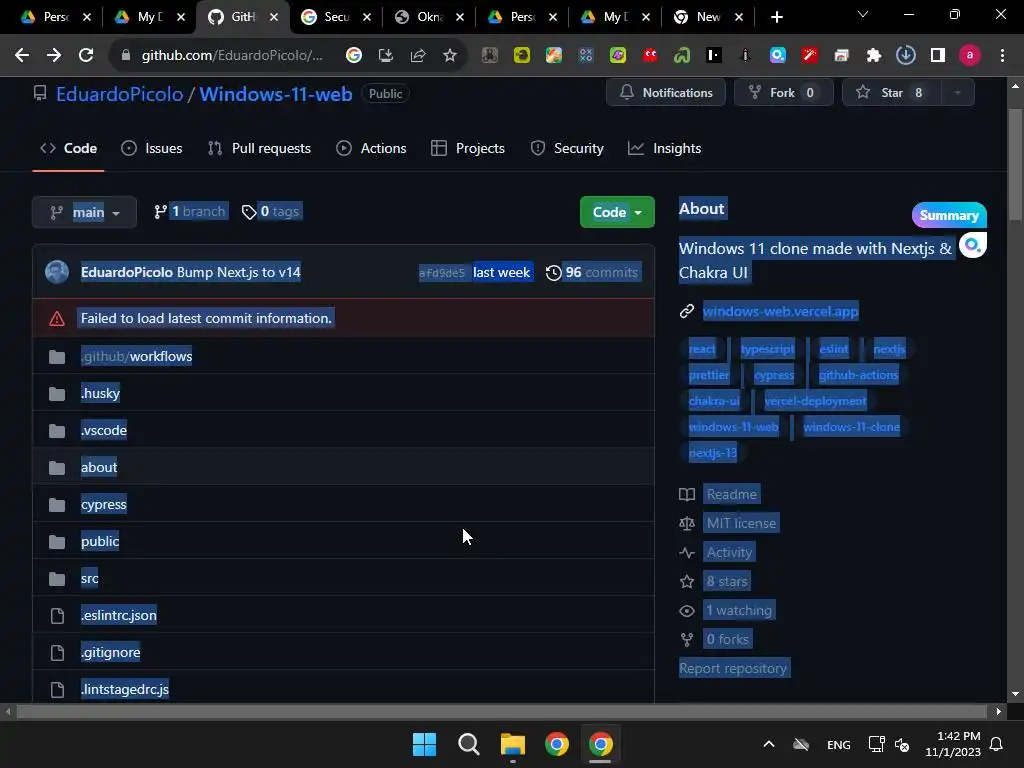Image resolution: width=1024 pixels, height=768 pixels.
Task: Expand the green Code dropdown button
Action: click(x=617, y=212)
